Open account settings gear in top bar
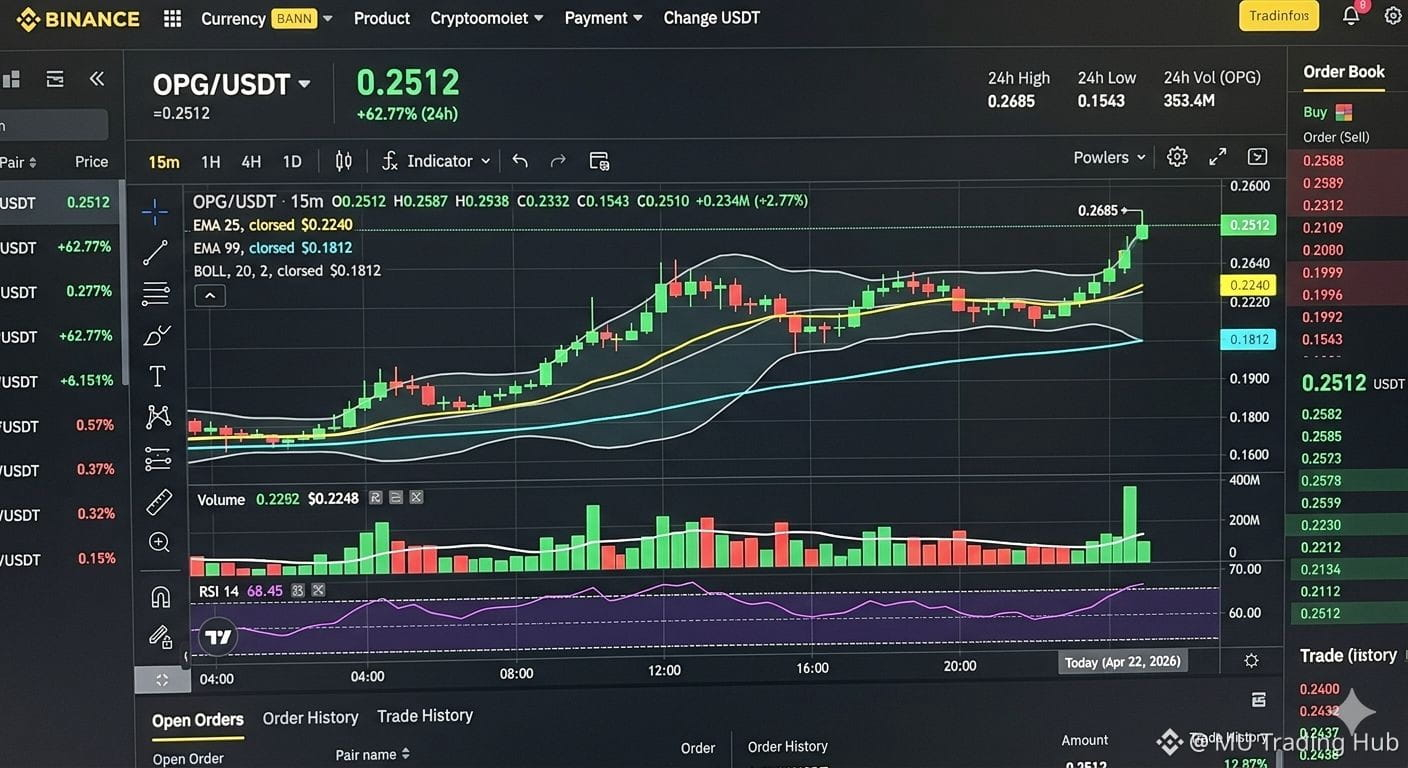The height and width of the screenshot is (768, 1408). pos(1393,16)
